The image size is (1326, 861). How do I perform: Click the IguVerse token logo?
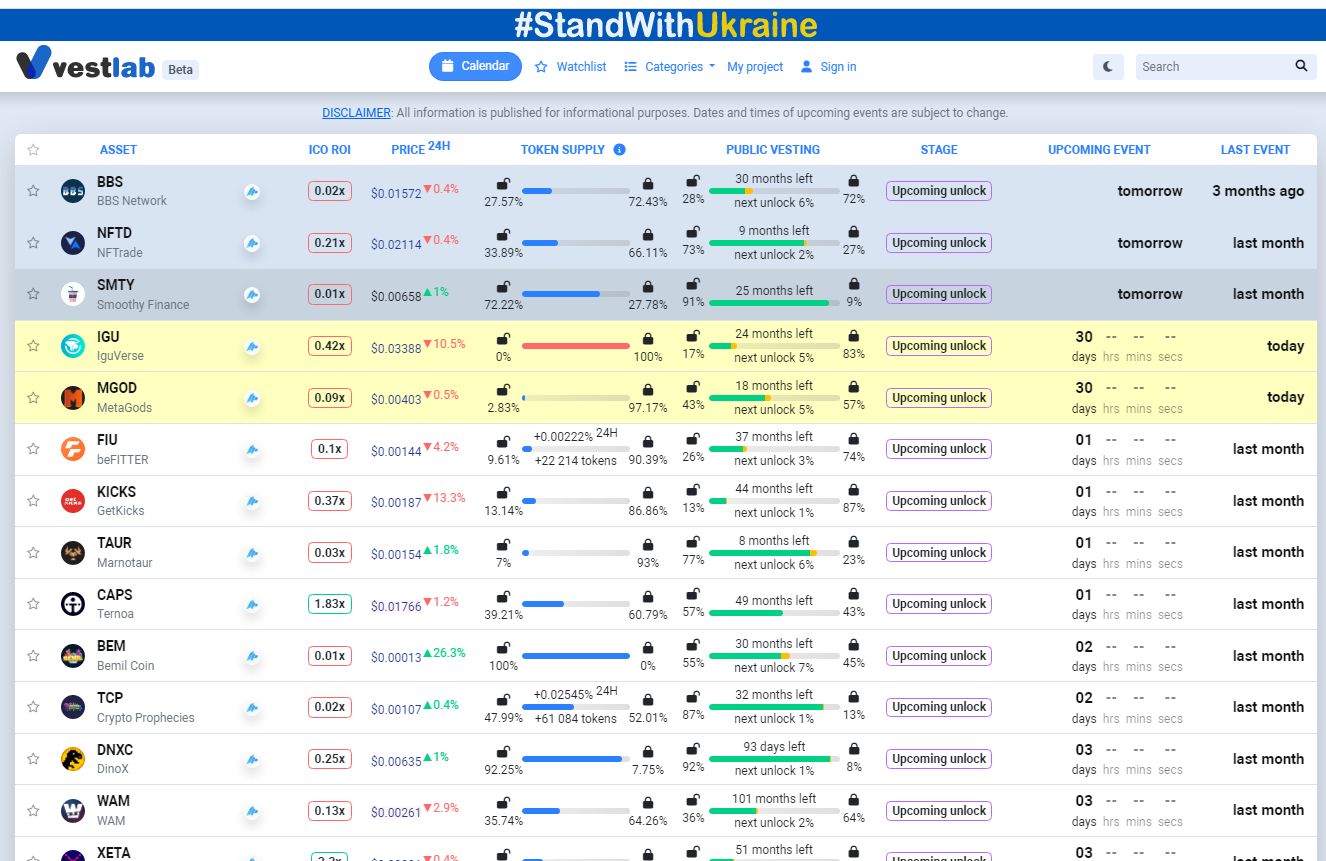pos(73,346)
